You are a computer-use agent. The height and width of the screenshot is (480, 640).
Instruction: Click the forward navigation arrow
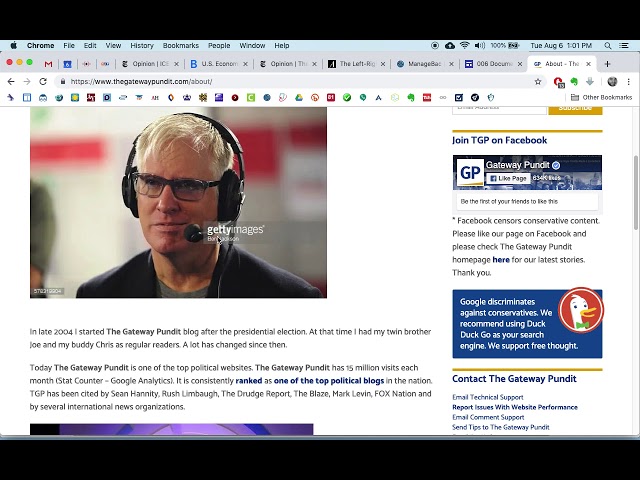[27, 82]
